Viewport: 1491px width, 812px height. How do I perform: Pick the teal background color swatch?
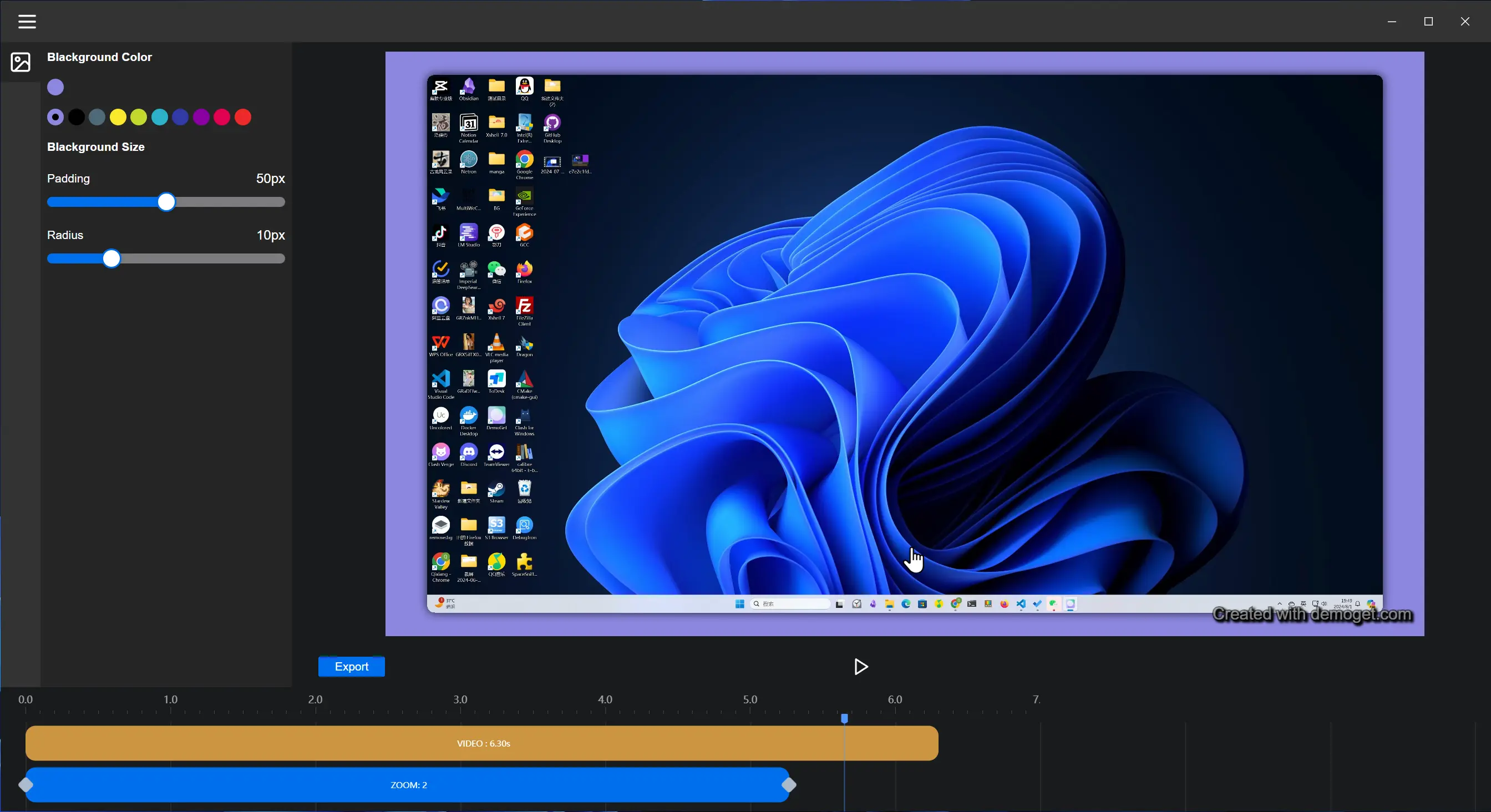(160, 118)
